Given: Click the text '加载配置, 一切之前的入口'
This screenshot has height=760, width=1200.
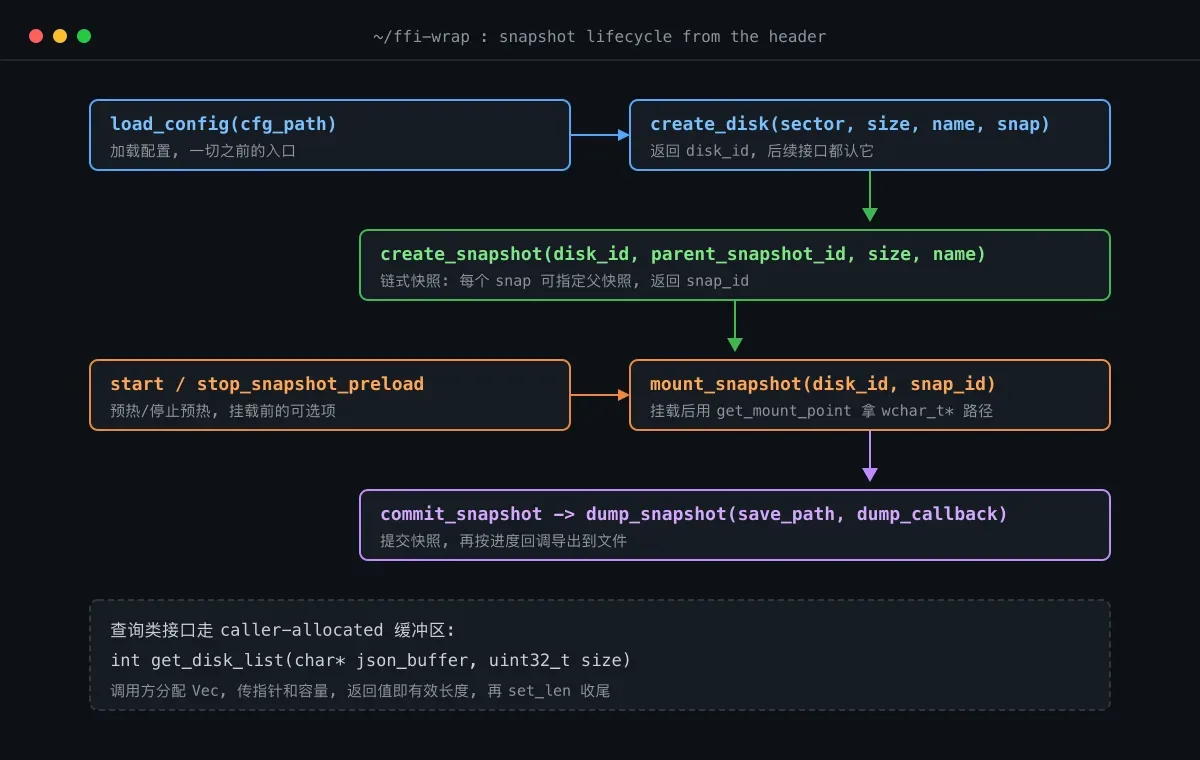Looking at the screenshot, I should click(203, 151).
